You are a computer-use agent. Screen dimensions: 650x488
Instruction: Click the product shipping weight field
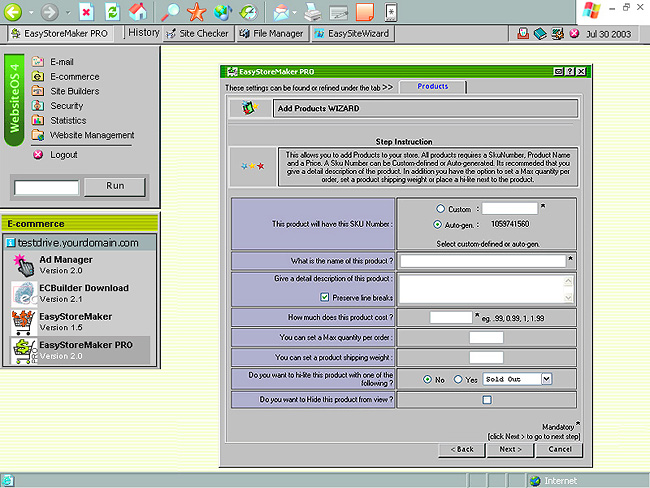click(486, 357)
